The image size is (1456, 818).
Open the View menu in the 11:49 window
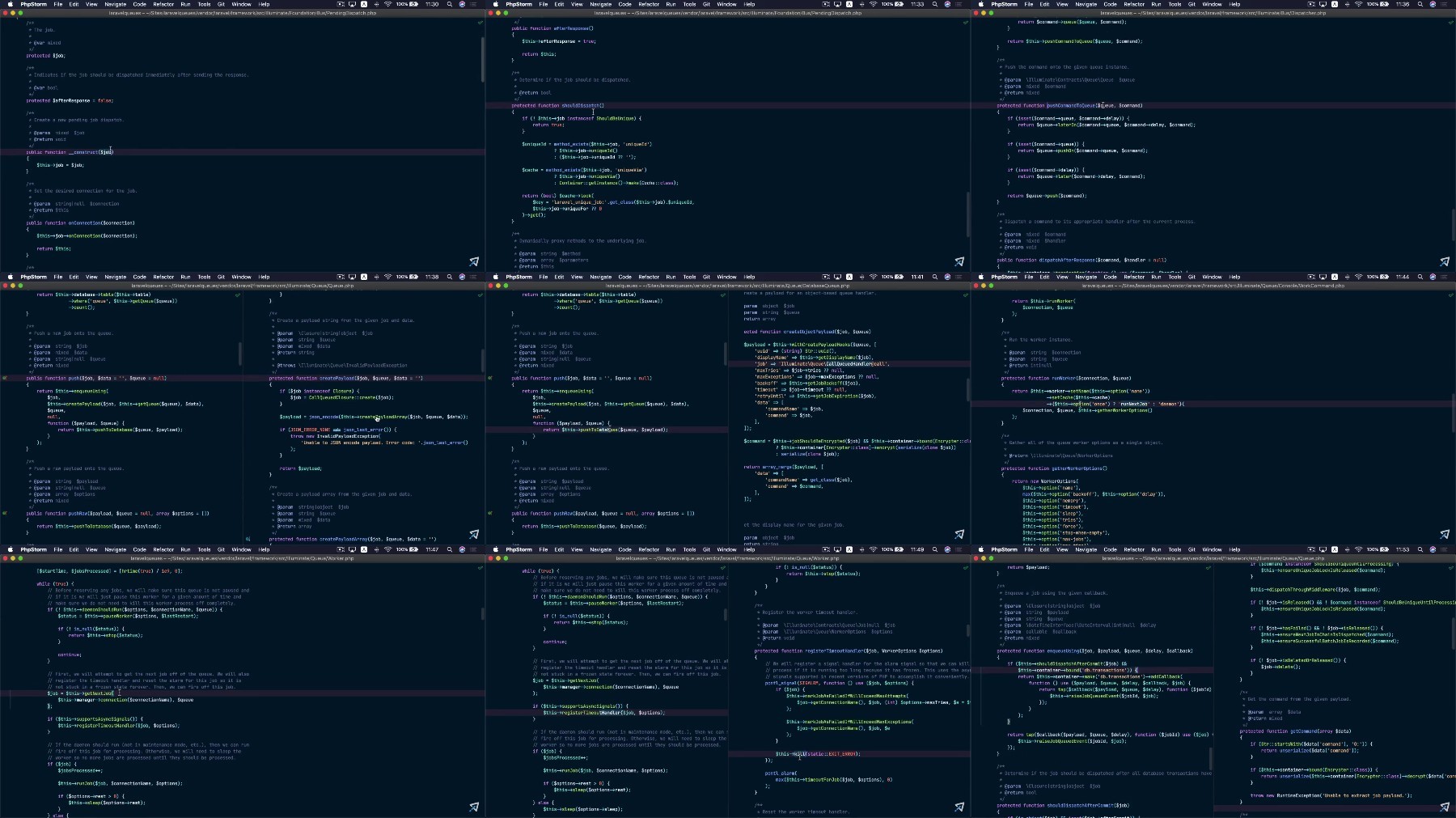[x=577, y=549]
